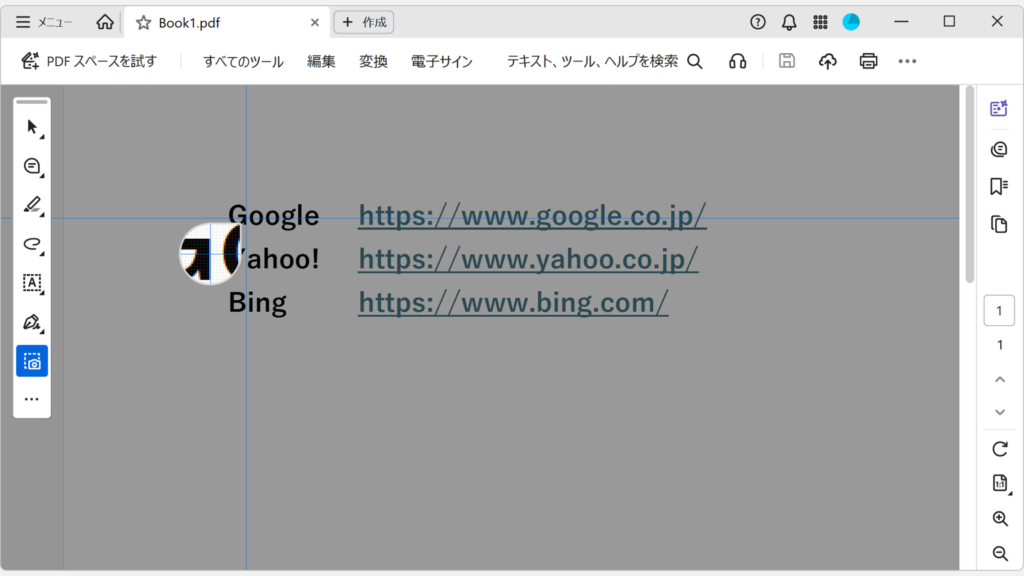
Task: Go to next page with down chevron
Action: point(1000,412)
